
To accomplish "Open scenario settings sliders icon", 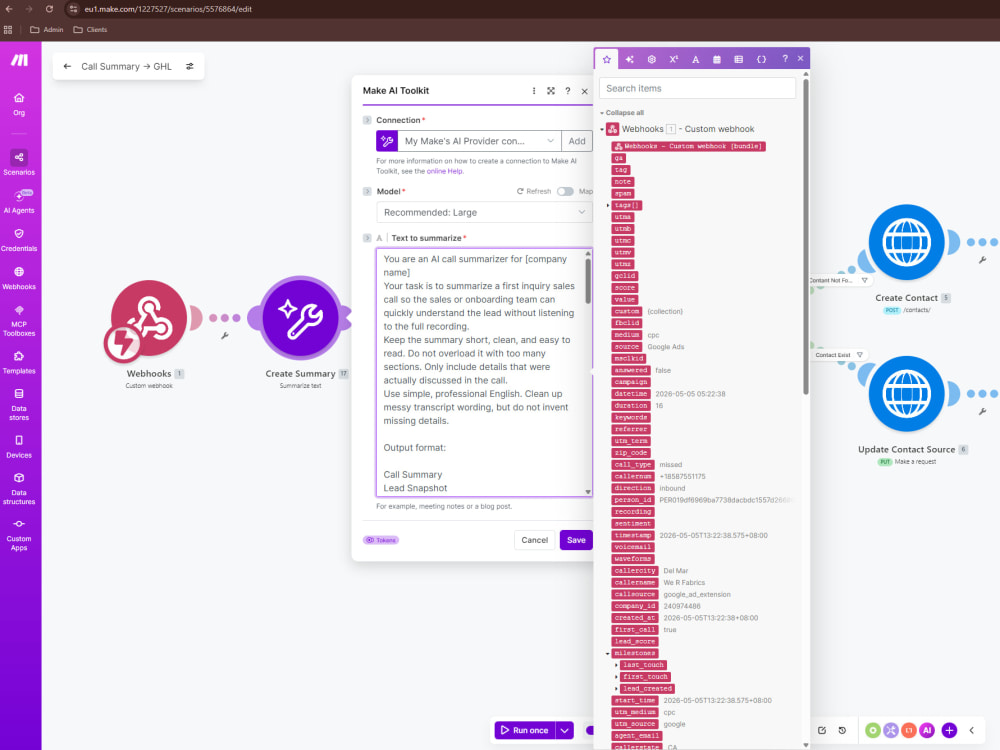I will tap(189, 66).
